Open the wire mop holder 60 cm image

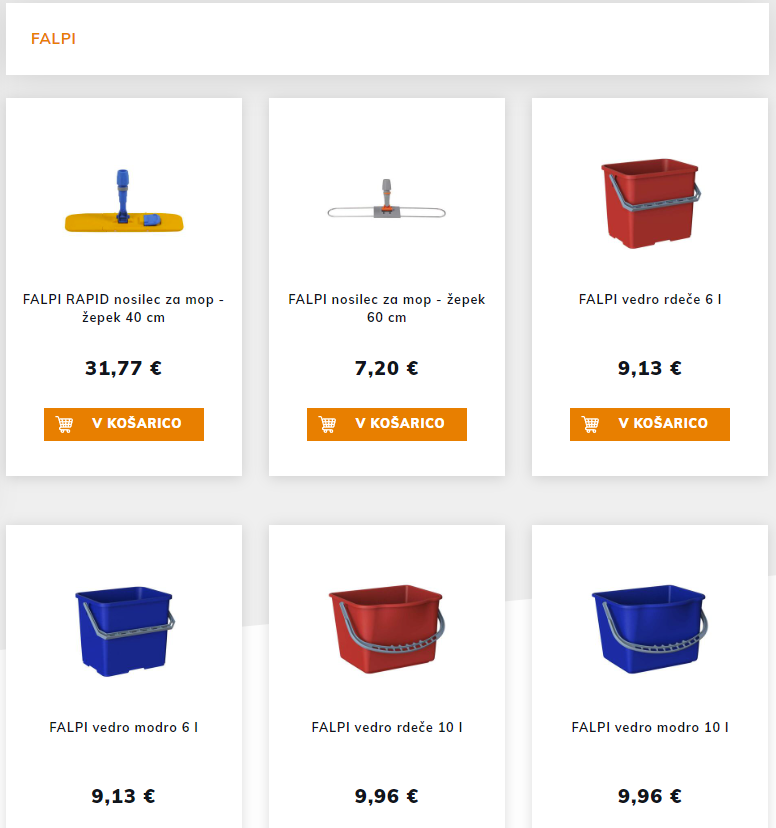click(387, 199)
